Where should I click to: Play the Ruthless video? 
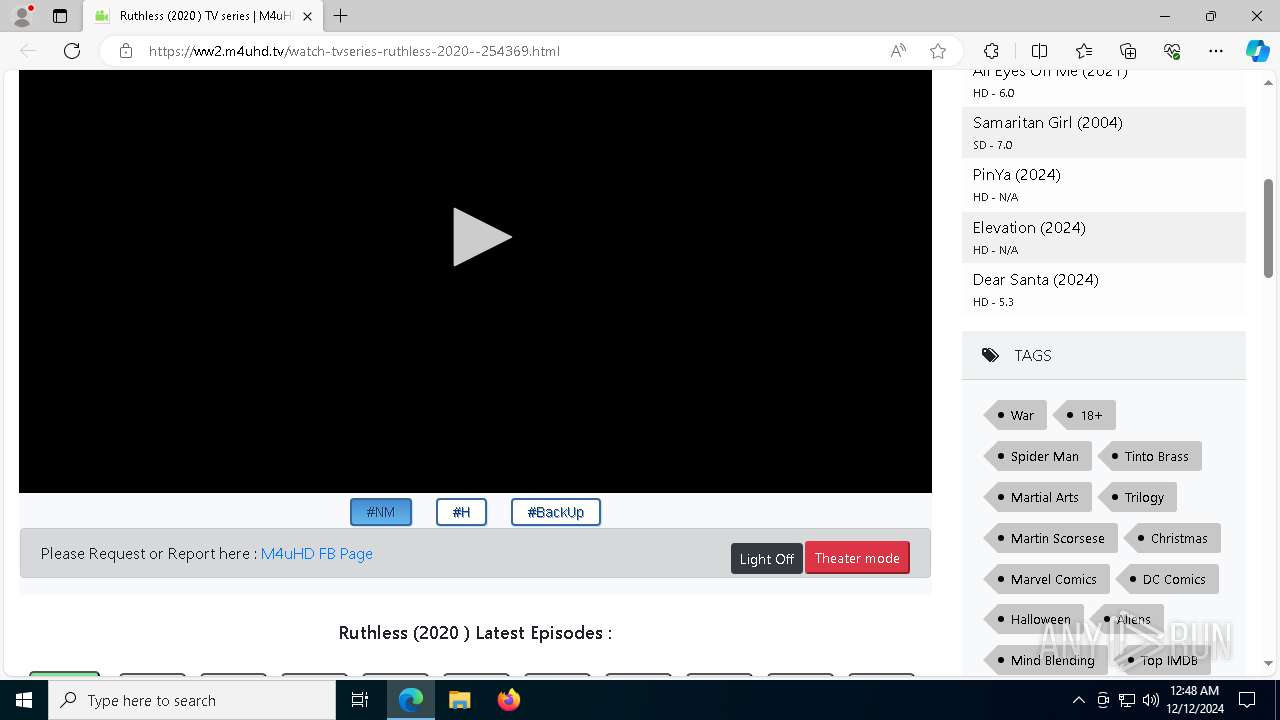pos(482,237)
